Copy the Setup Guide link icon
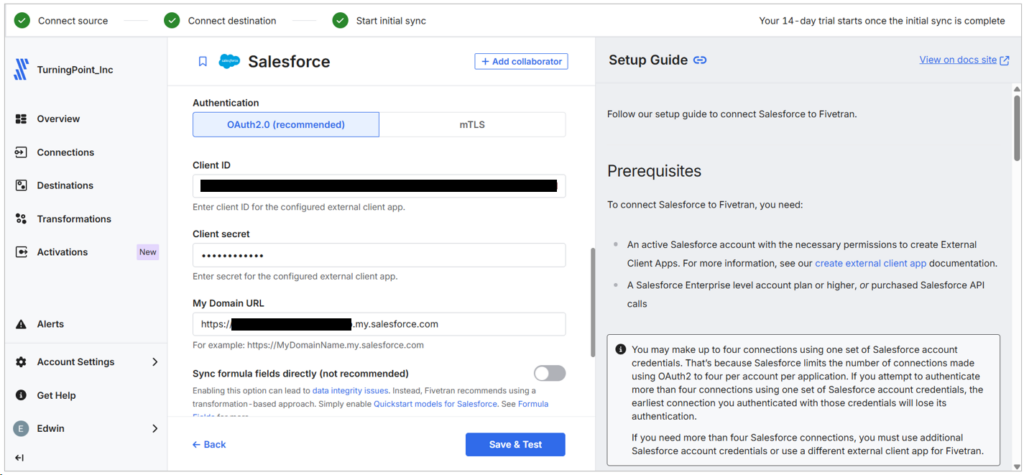 (700, 60)
